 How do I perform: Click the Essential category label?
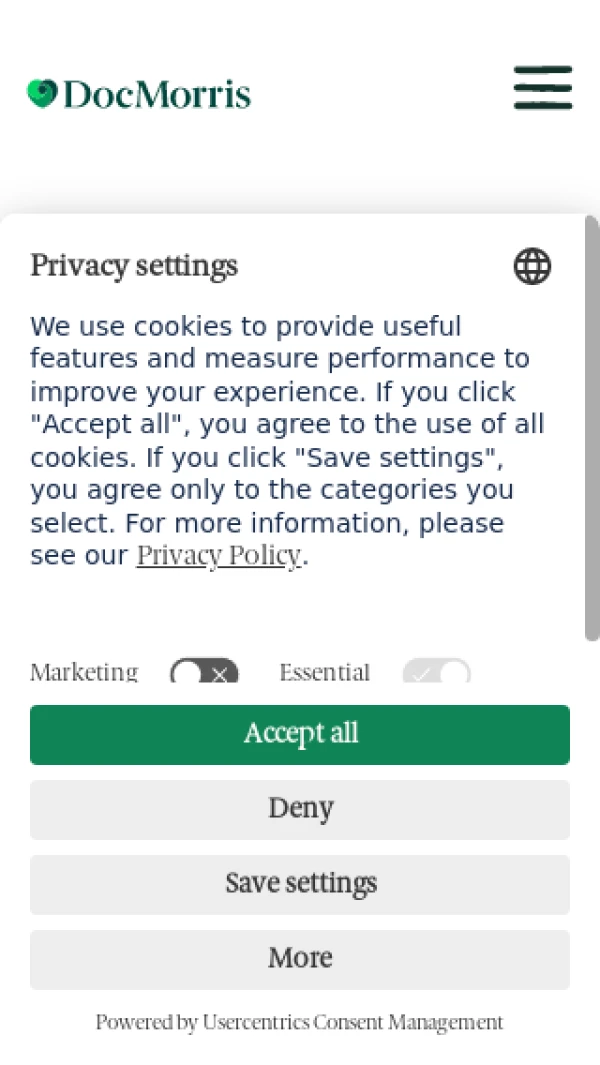click(x=324, y=672)
